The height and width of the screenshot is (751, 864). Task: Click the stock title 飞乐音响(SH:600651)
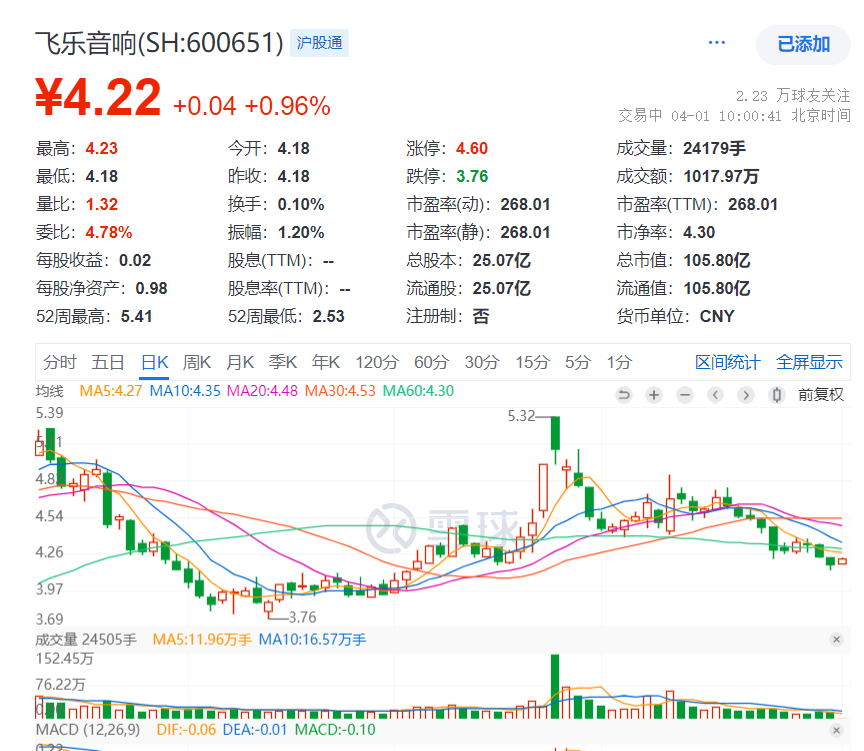coord(159,43)
